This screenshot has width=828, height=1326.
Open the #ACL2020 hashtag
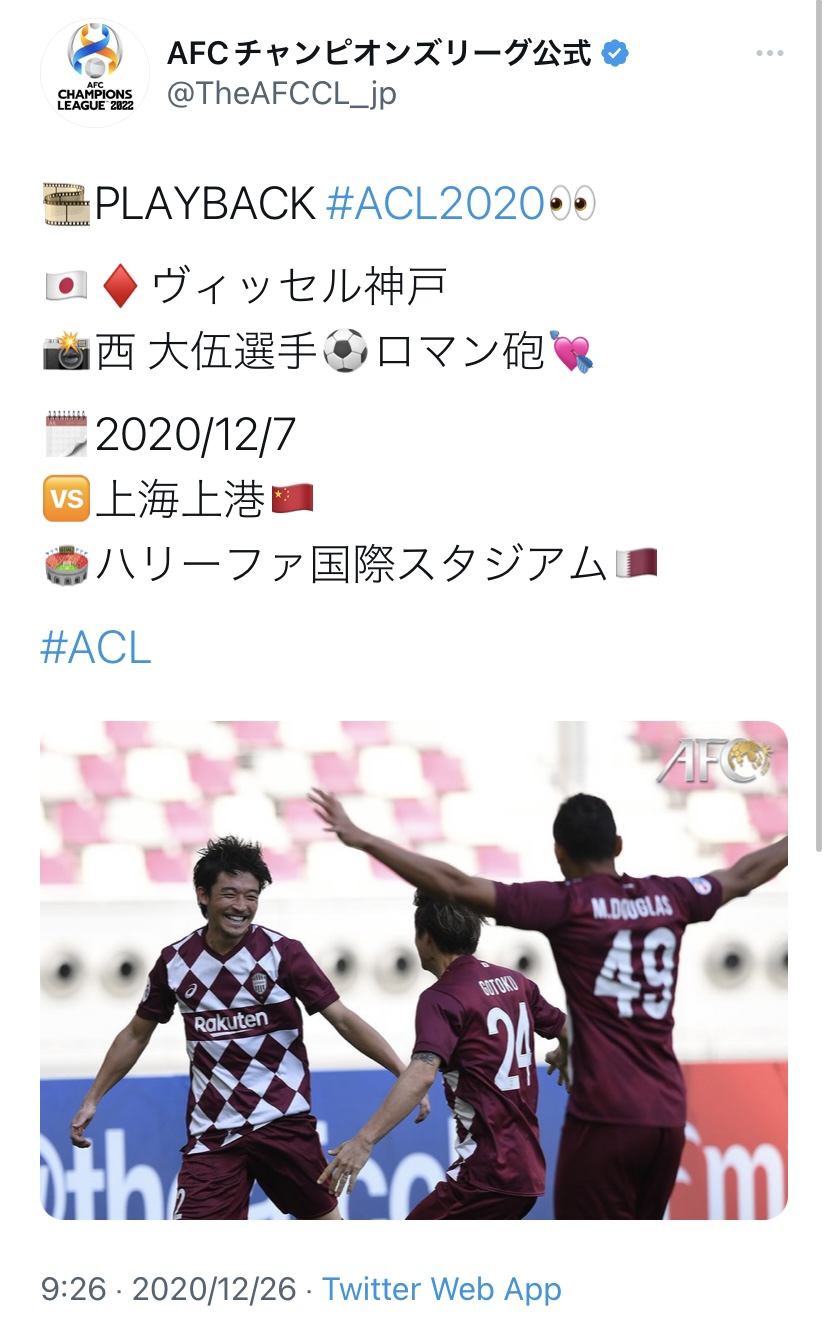click(x=436, y=204)
